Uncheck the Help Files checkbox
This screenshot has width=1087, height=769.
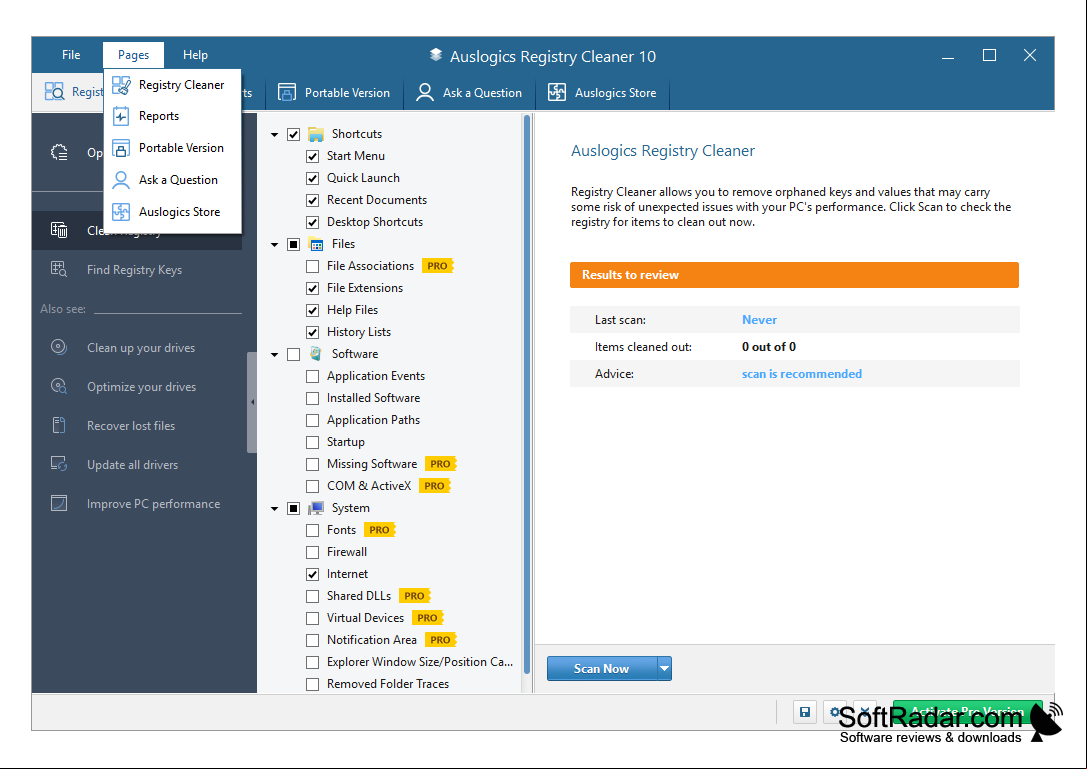(313, 311)
